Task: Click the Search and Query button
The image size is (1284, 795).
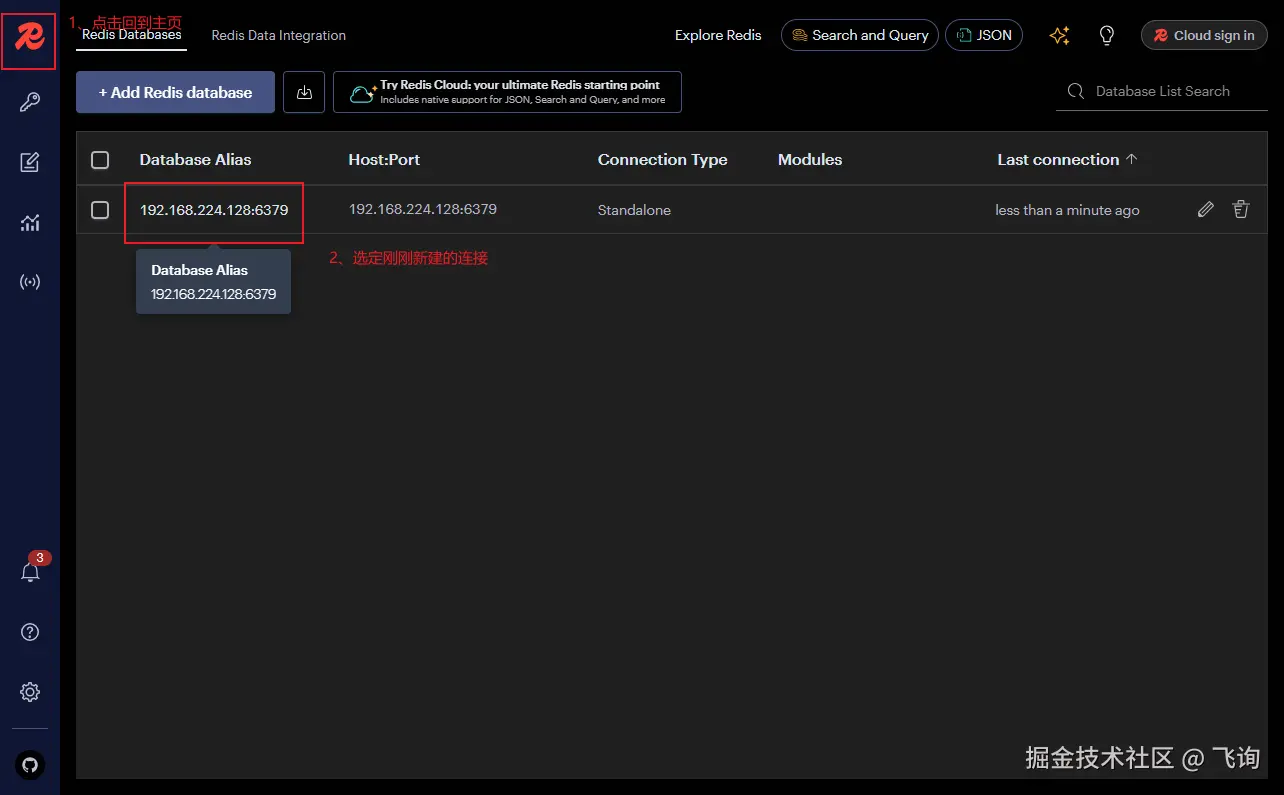Action: point(860,35)
